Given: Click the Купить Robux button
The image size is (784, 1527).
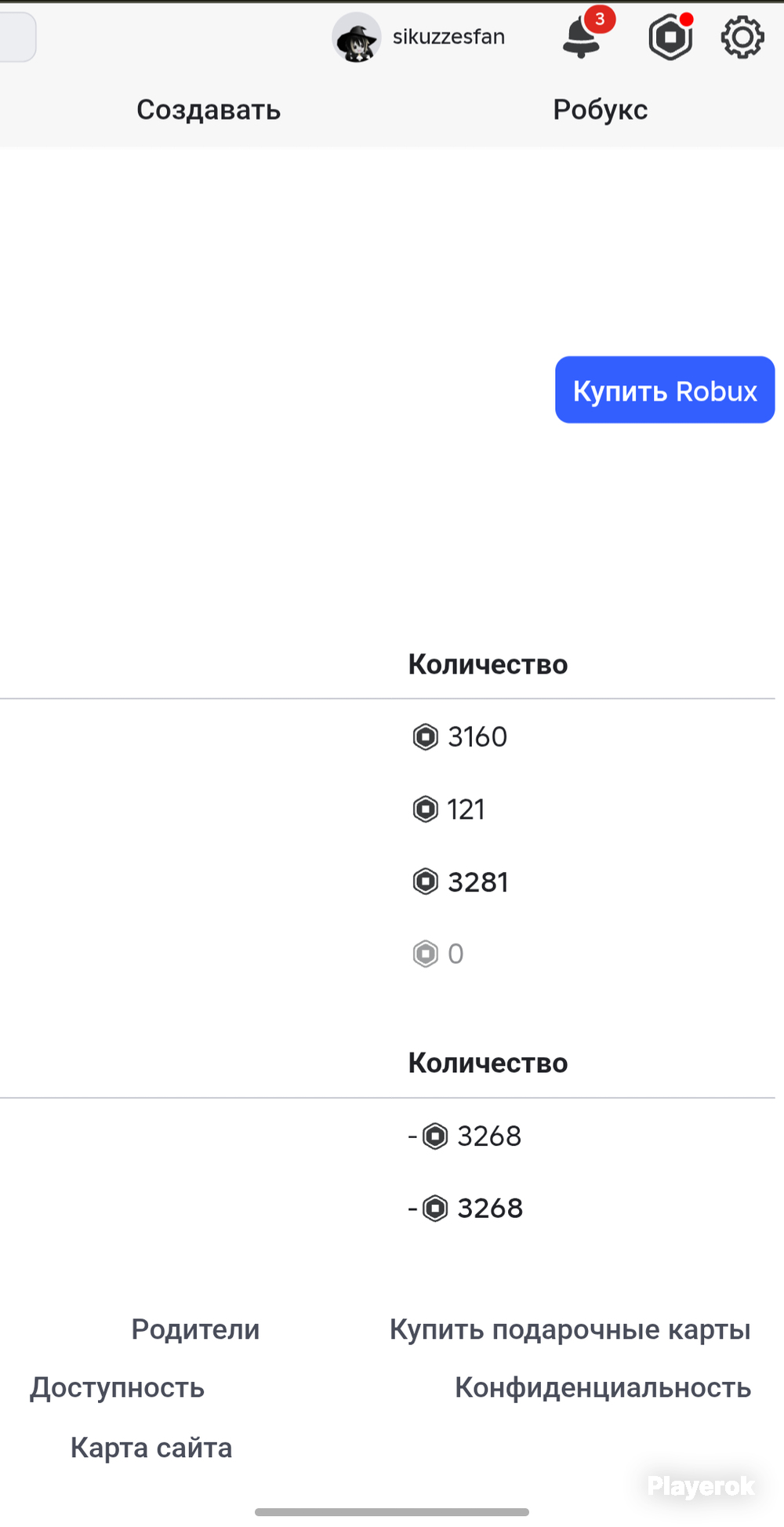Looking at the screenshot, I should pos(665,390).
